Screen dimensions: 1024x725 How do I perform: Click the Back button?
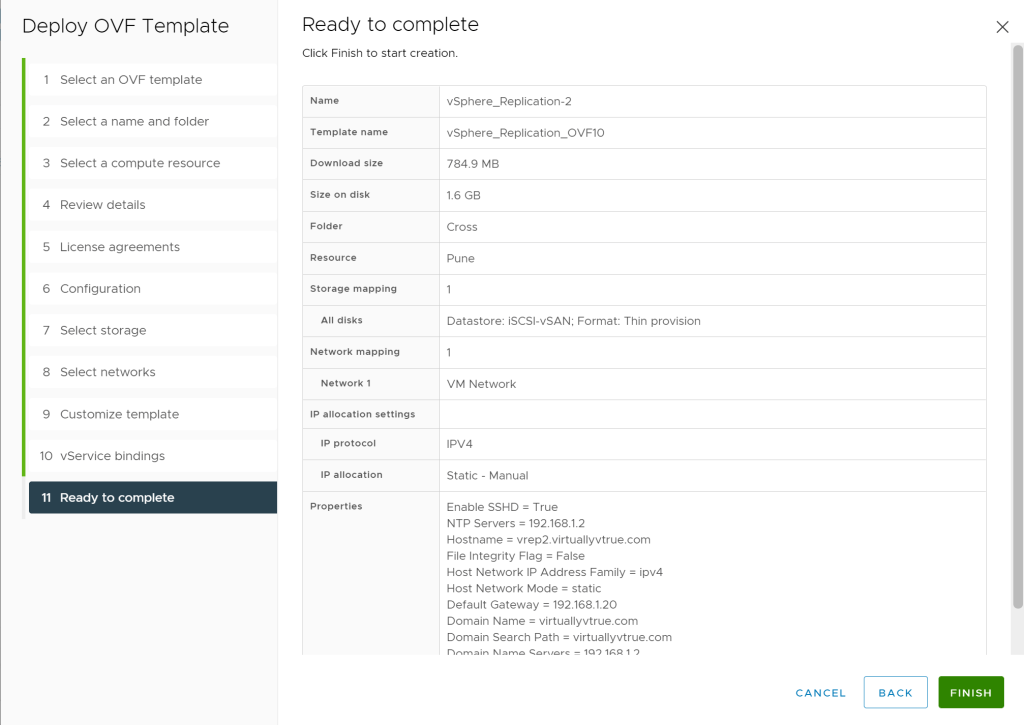[x=895, y=692]
